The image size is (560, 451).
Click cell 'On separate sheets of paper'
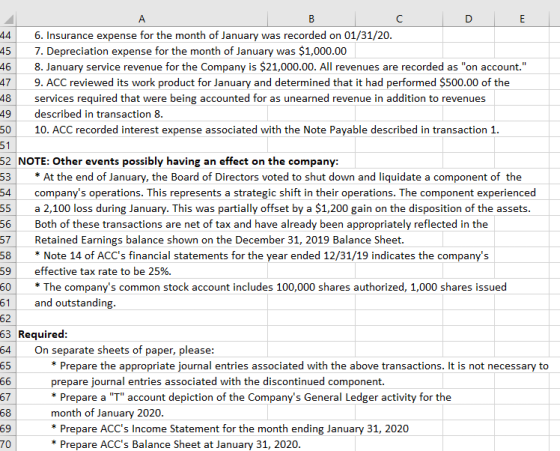pyautogui.click(x=142, y=350)
